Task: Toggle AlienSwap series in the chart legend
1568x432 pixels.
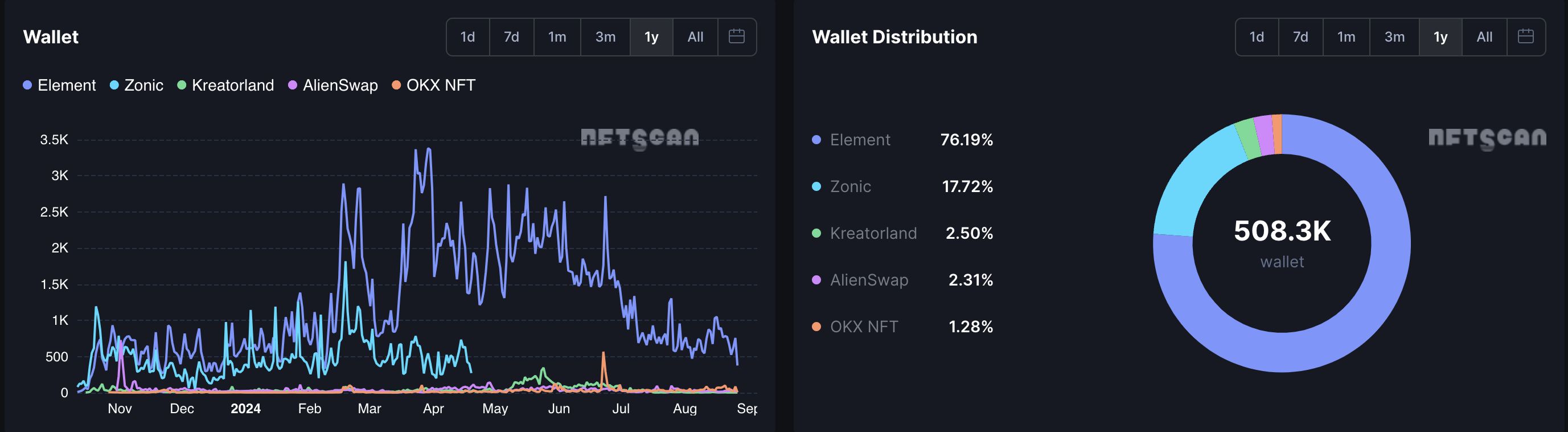Action: [333, 85]
